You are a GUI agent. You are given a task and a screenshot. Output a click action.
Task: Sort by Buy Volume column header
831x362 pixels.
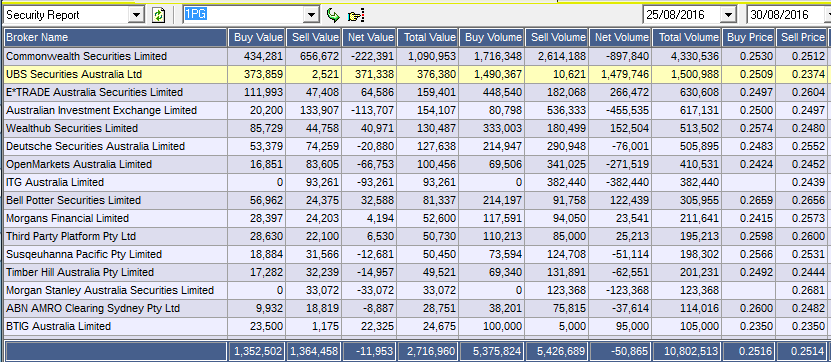point(491,38)
